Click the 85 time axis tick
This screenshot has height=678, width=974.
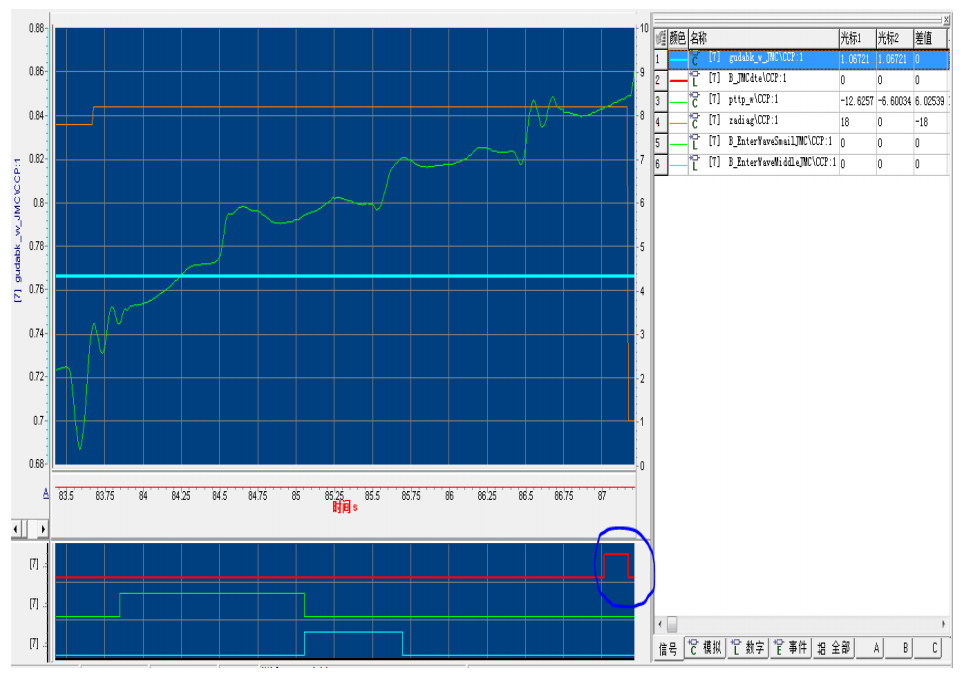[x=296, y=496]
